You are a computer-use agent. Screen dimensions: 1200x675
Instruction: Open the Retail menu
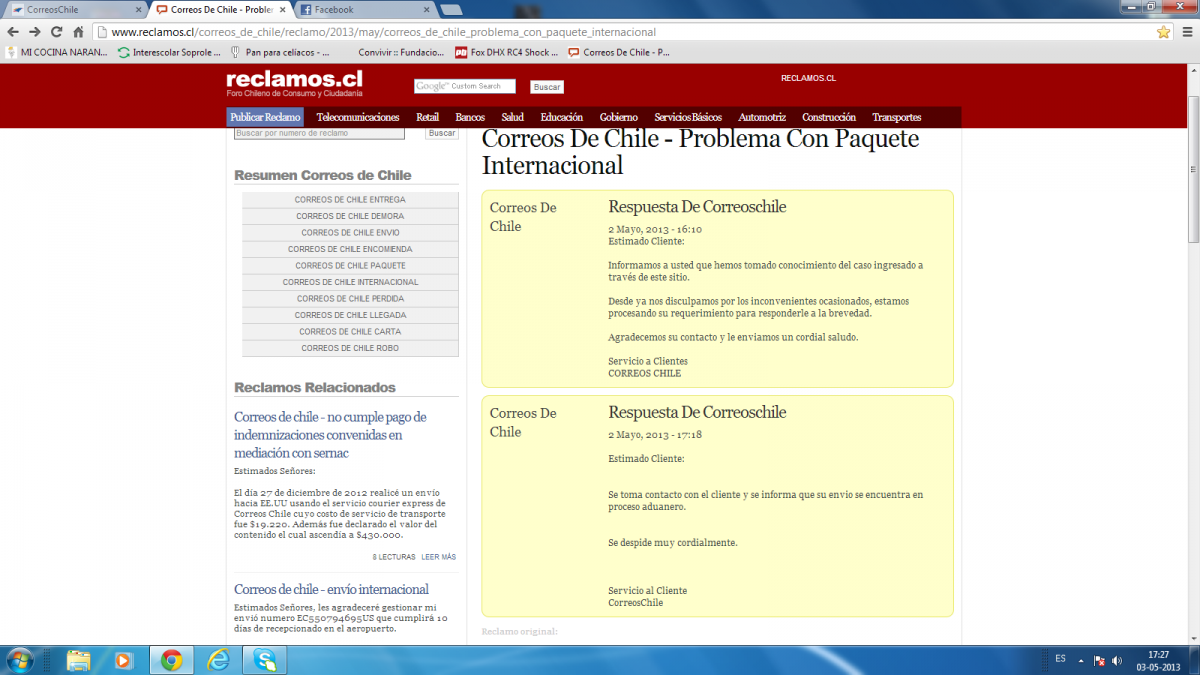click(427, 117)
